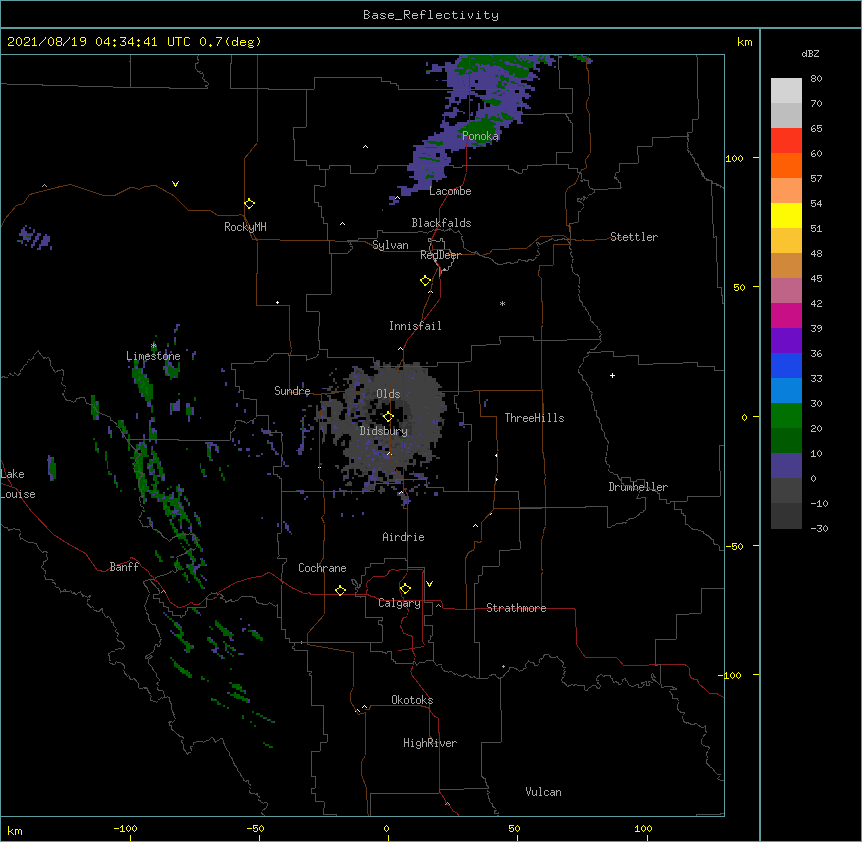Click the Airdrie label

click(x=404, y=537)
